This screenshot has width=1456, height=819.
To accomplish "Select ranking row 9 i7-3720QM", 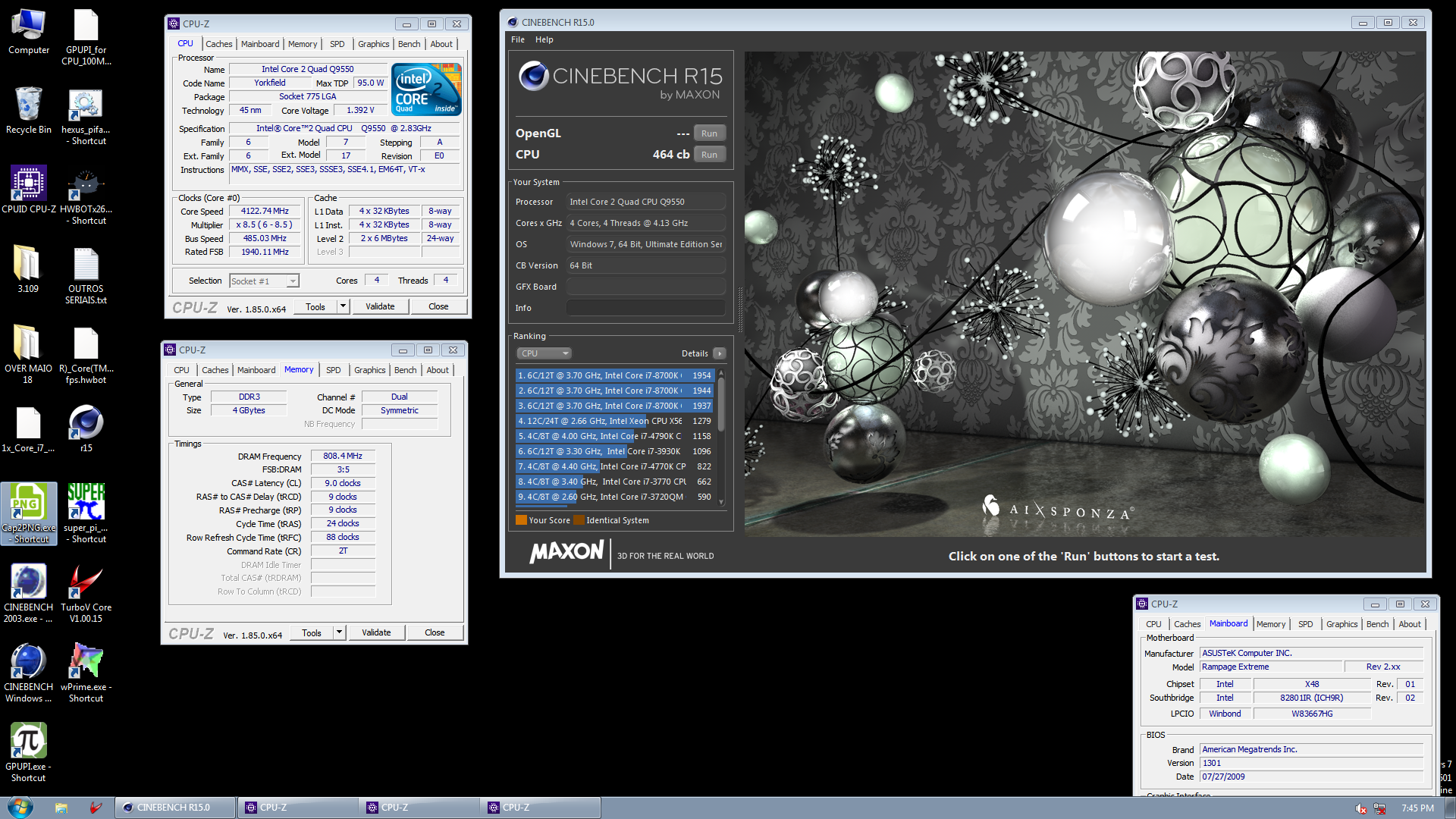I will click(x=615, y=497).
